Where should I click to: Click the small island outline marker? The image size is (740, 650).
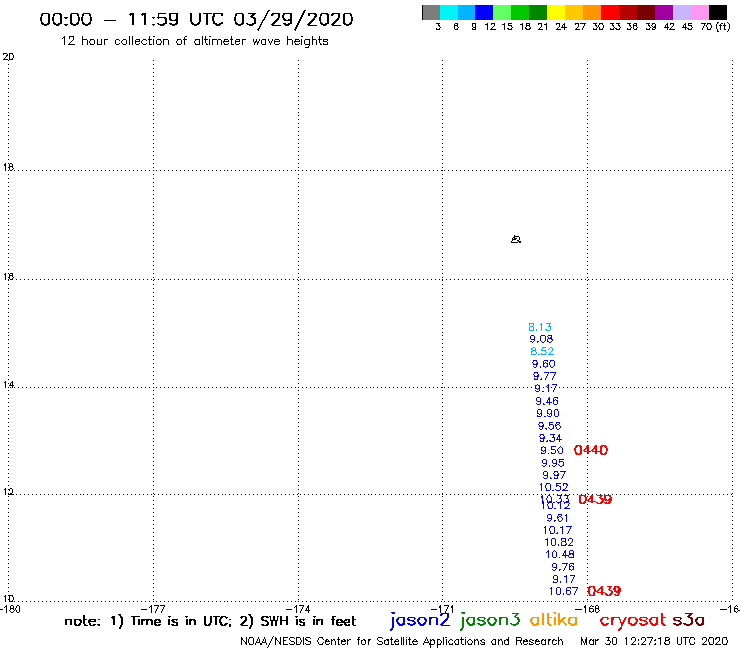coord(516,239)
